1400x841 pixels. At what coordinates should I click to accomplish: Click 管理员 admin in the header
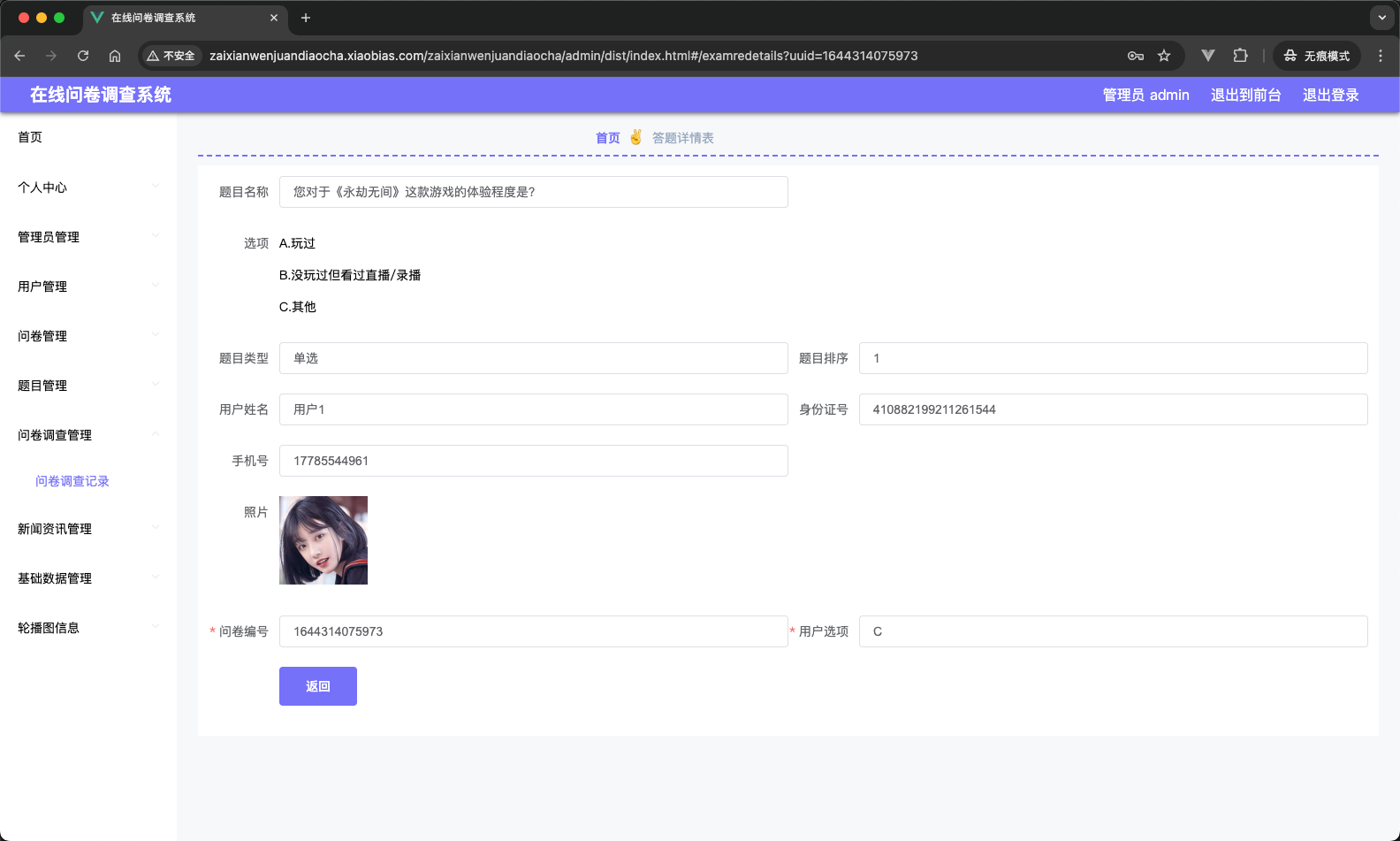[x=1145, y=95]
